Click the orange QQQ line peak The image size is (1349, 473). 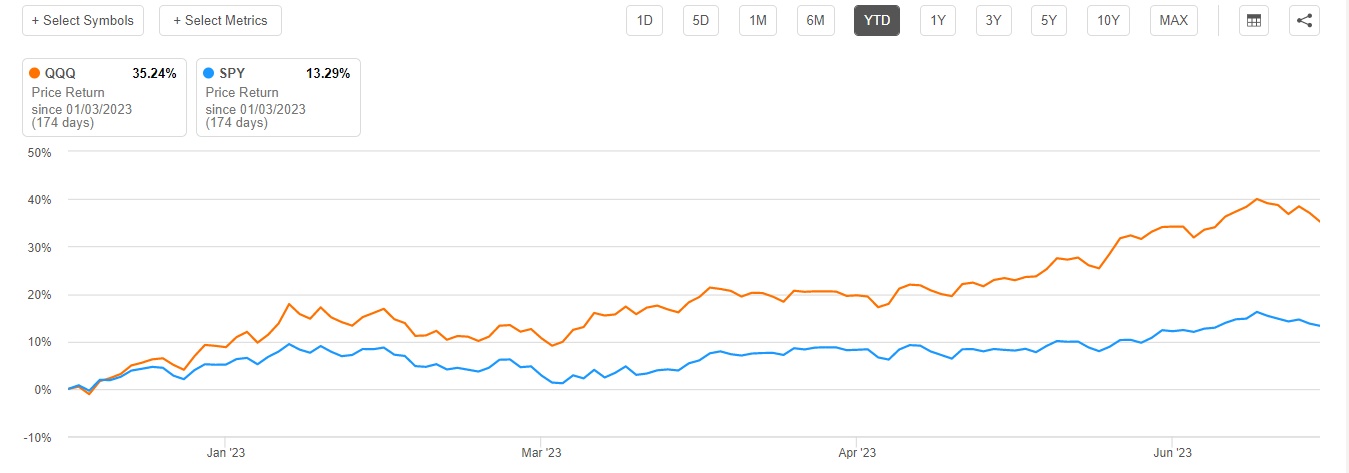(x=1258, y=200)
